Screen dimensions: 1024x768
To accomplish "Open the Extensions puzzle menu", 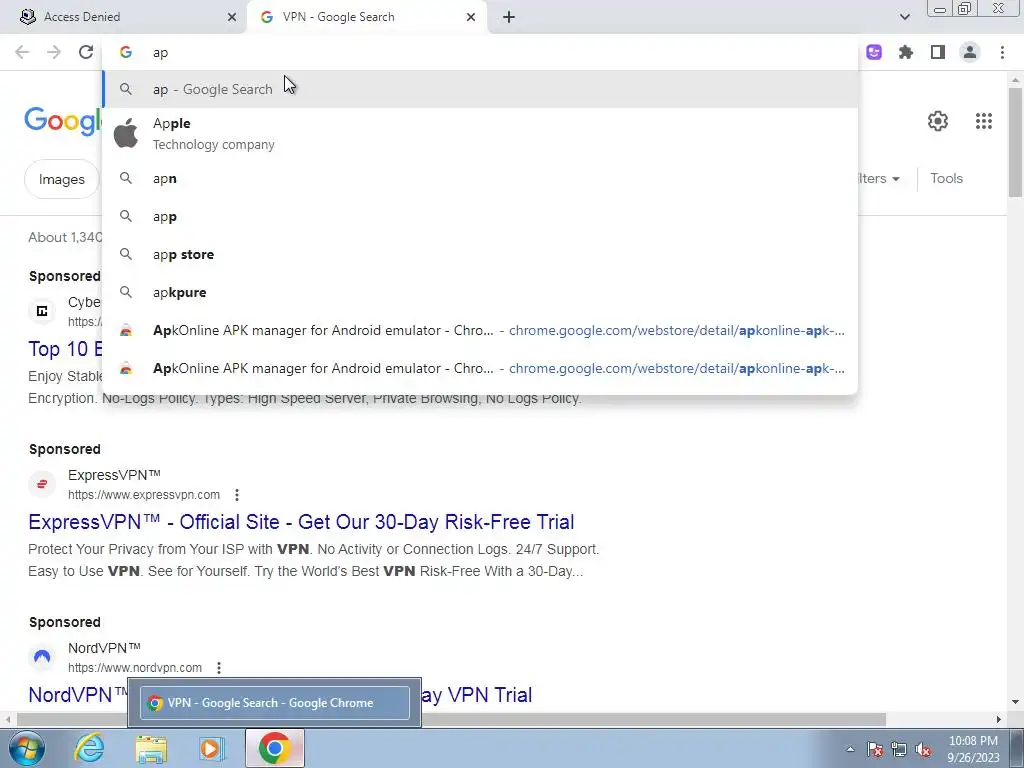I will tap(906, 52).
